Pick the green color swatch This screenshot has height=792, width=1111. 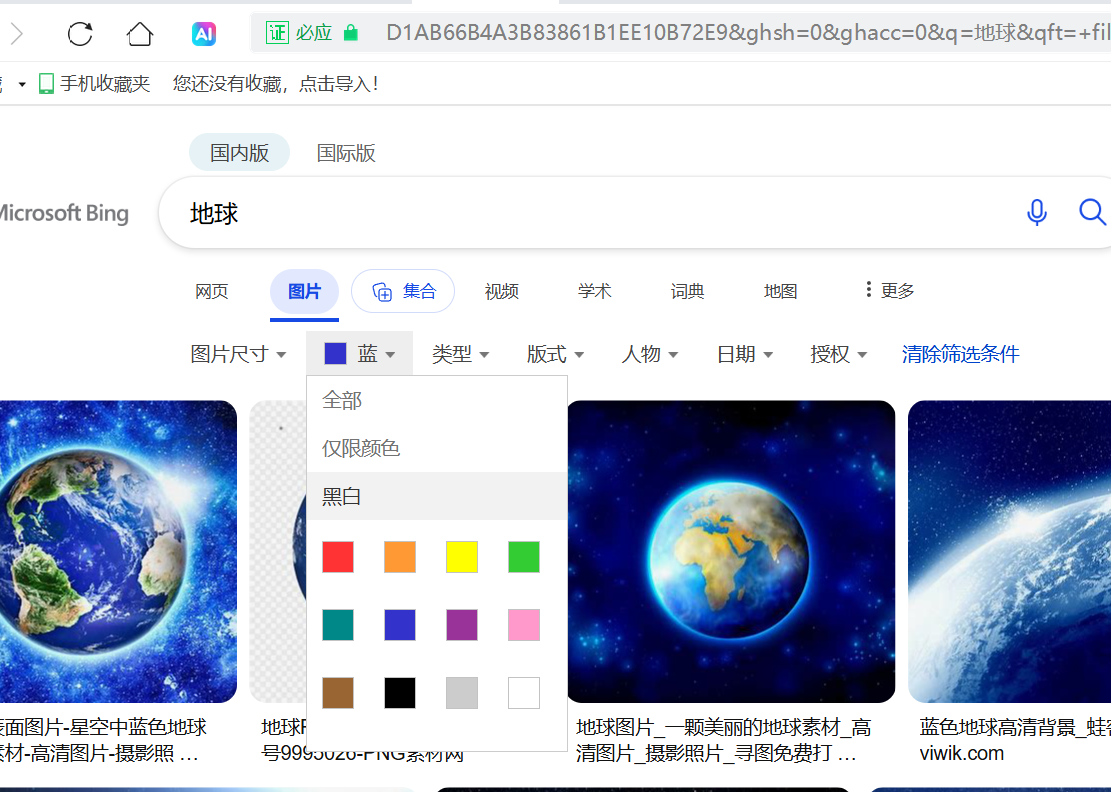coord(524,557)
